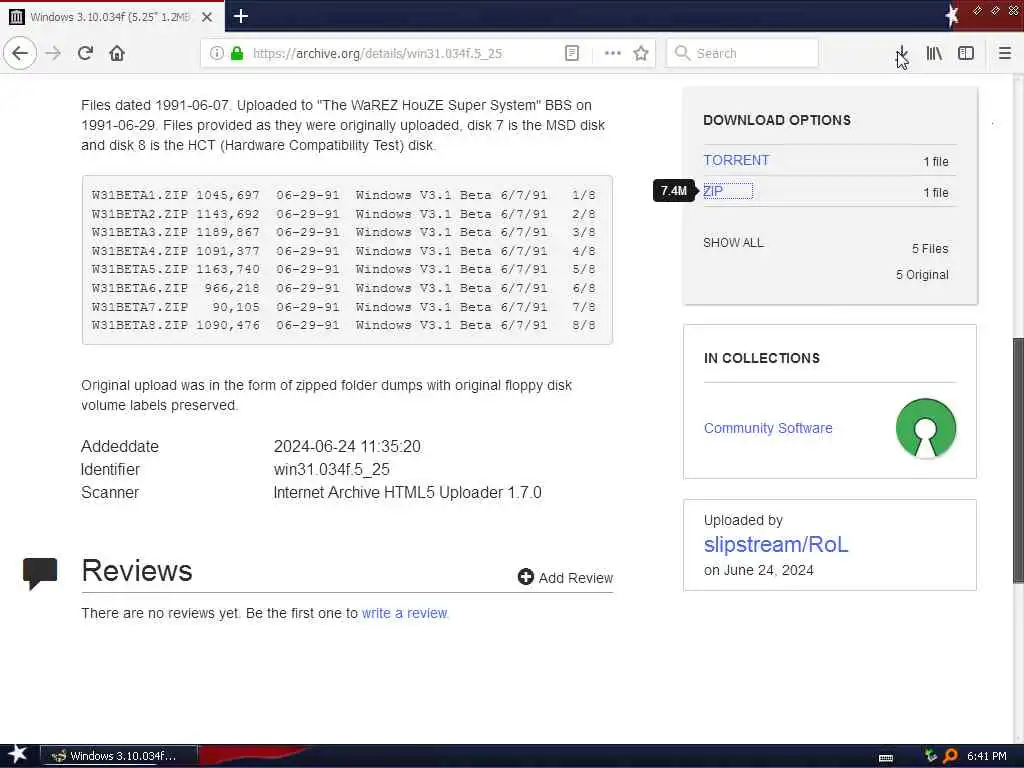
Task: Open uploader slipstream/RoL profile
Action: point(776,544)
